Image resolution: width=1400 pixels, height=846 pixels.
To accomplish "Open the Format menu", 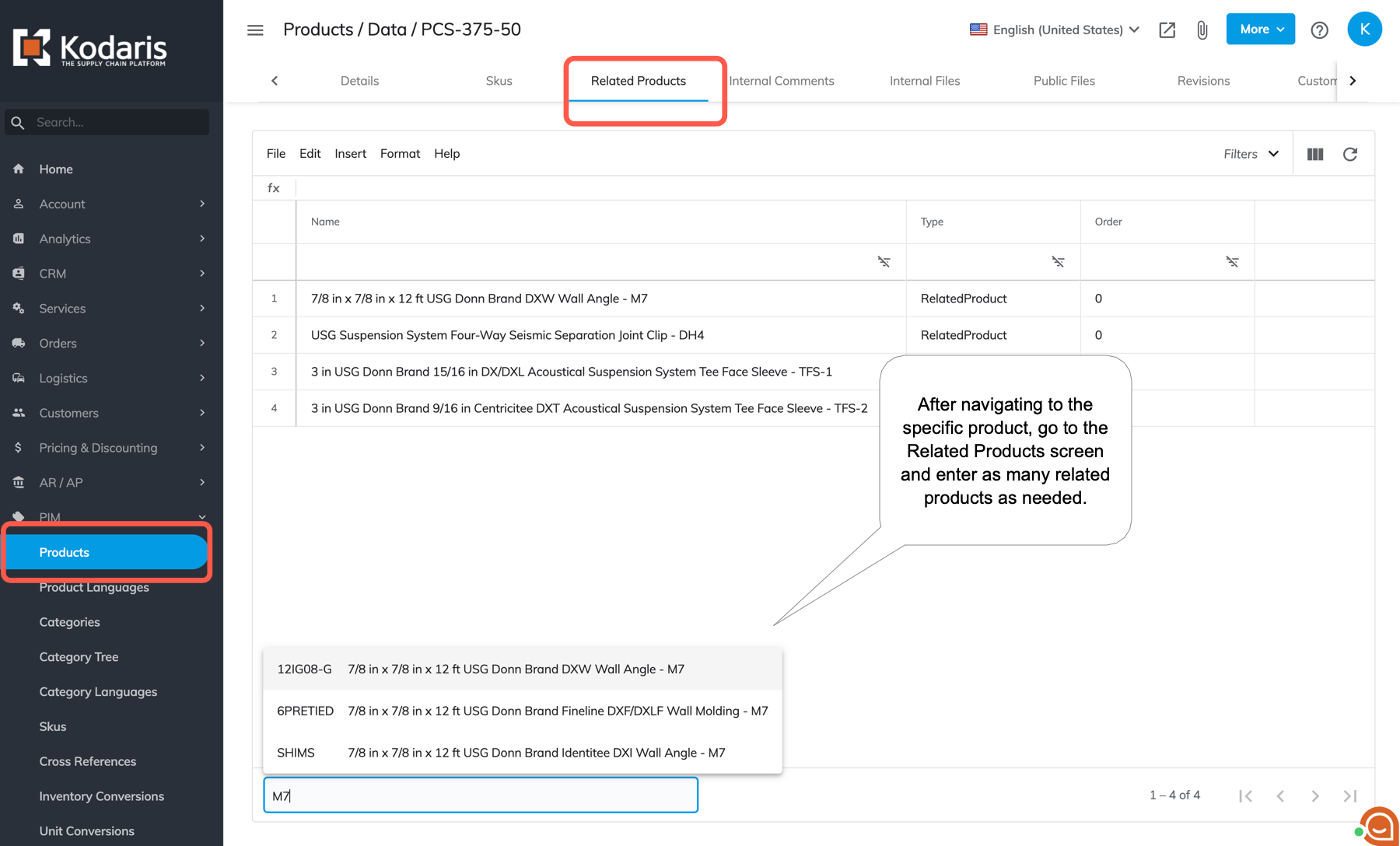I will click(400, 154).
